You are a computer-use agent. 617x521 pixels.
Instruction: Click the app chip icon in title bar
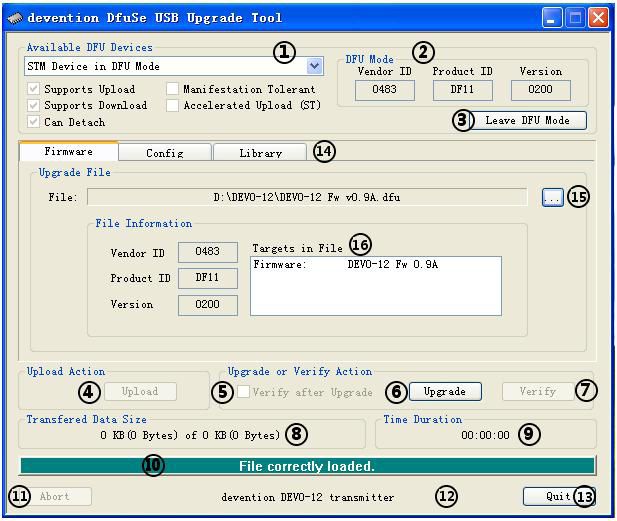pos(15,18)
